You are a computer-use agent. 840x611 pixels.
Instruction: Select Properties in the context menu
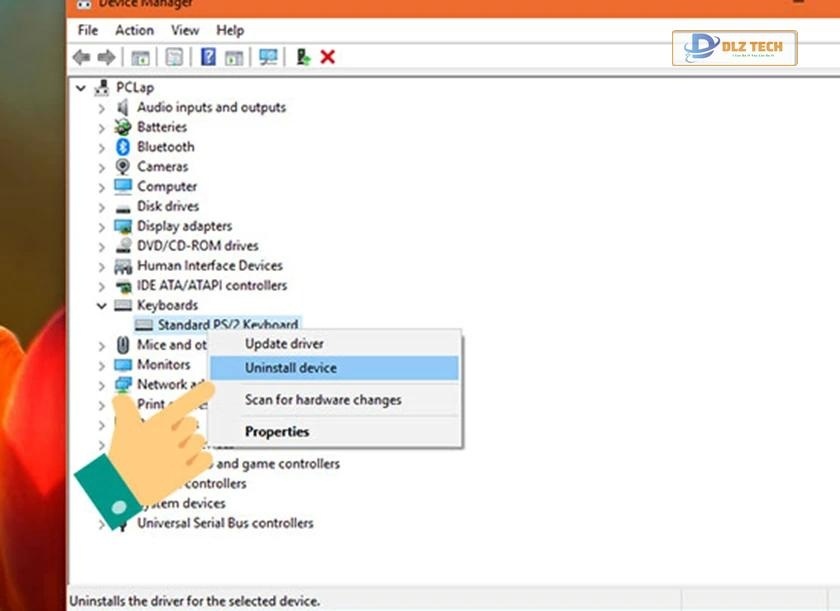(277, 432)
